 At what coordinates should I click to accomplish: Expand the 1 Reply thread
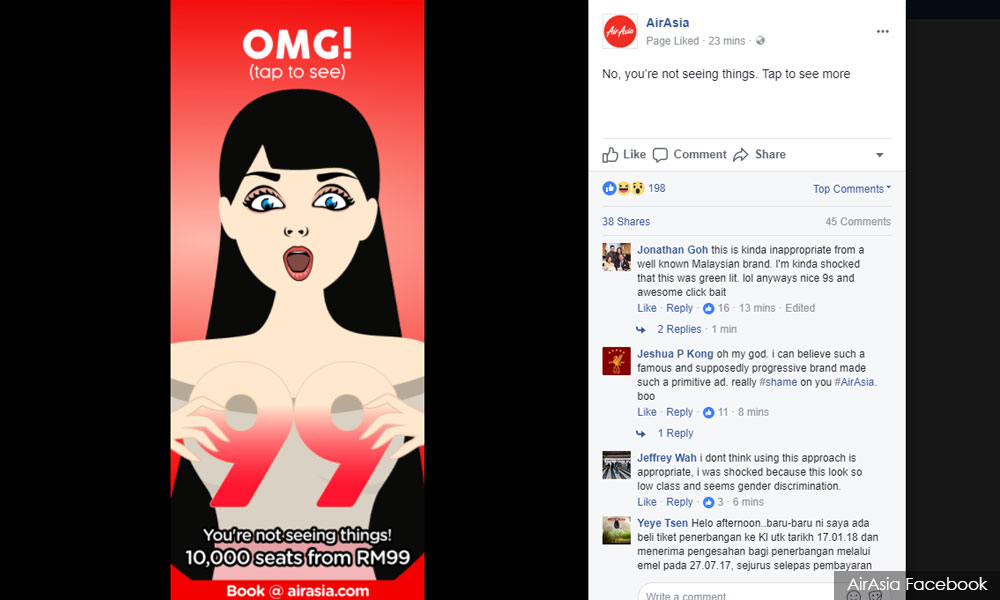[x=675, y=433]
